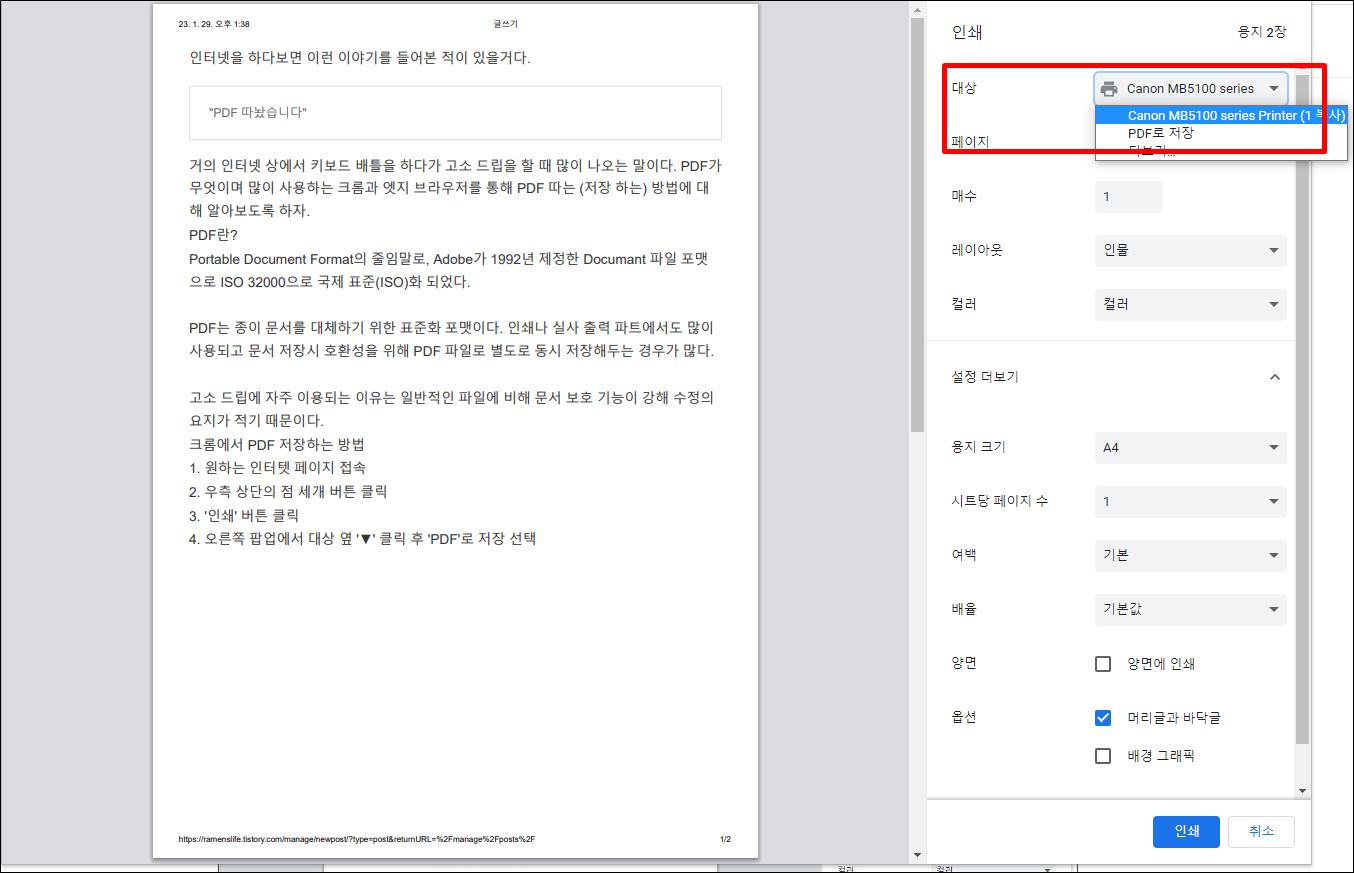Click the 취소 cancel button
Image resolution: width=1354 pixels, height=873 pixels.
coord(1262,832)
